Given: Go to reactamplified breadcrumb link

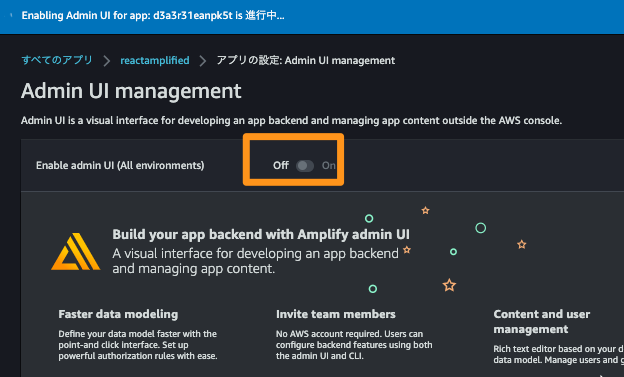Looking at the screenshot, I should (x=155, y=61).
